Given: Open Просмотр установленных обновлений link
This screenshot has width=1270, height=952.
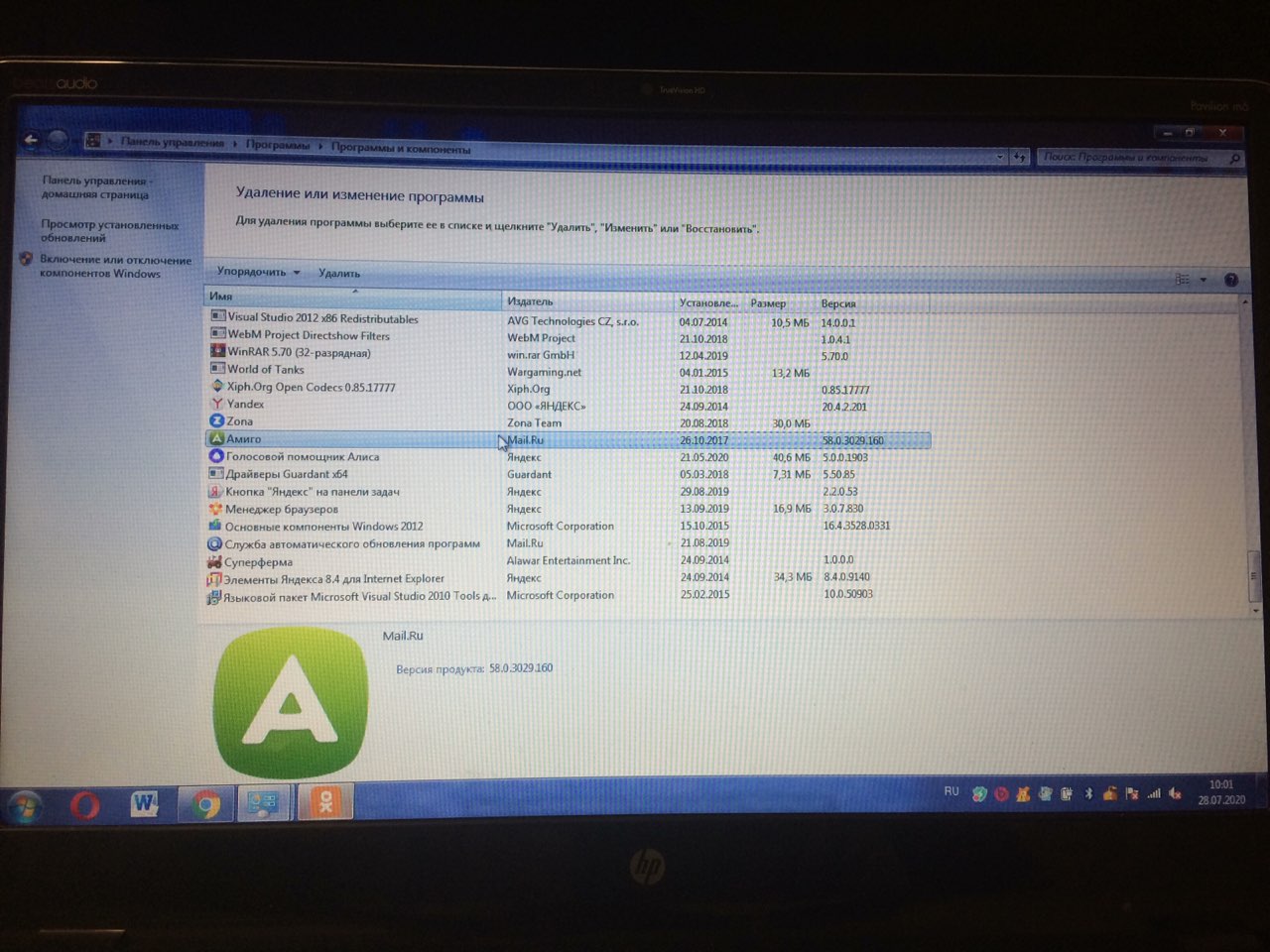Looking at the screenshot, I should tap(110, 231).
